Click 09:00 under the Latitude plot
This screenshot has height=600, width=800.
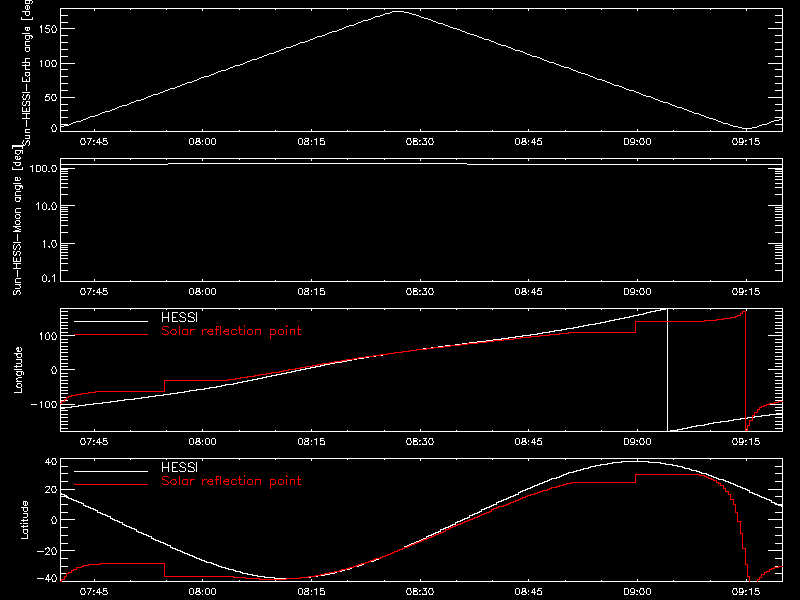click(x=637, y=592)
